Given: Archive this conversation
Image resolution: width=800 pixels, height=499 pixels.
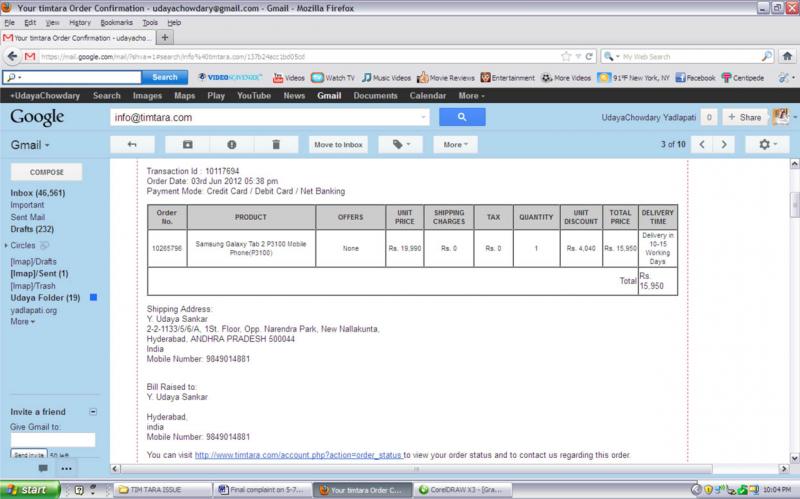Looking at the screenshot, I should click(187, 144).
